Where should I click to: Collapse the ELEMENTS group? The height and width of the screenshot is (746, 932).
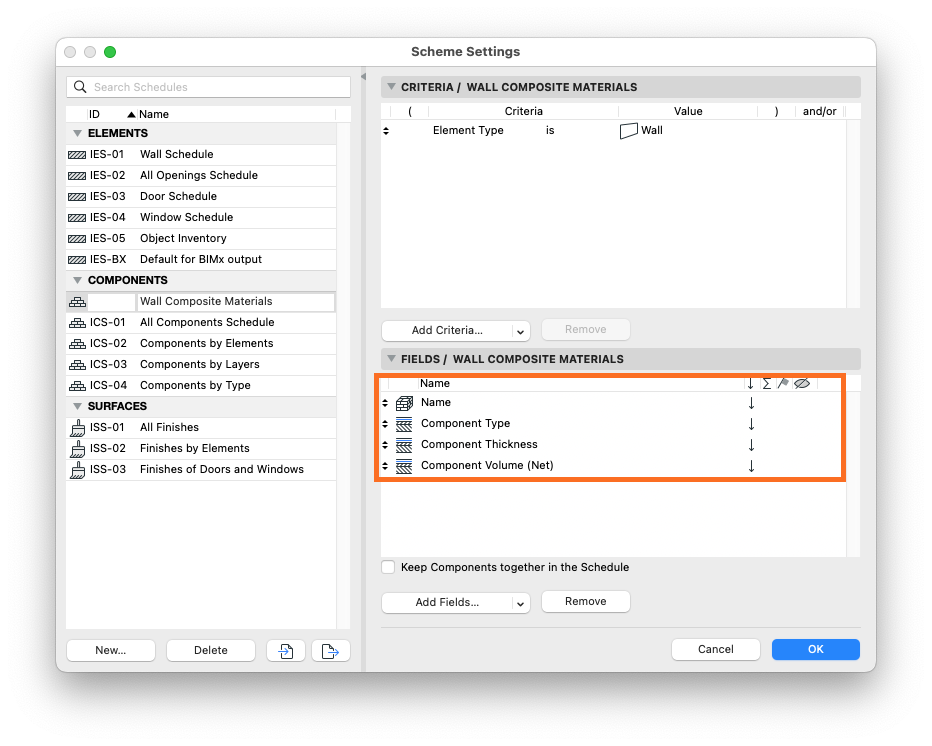[77, 133]
